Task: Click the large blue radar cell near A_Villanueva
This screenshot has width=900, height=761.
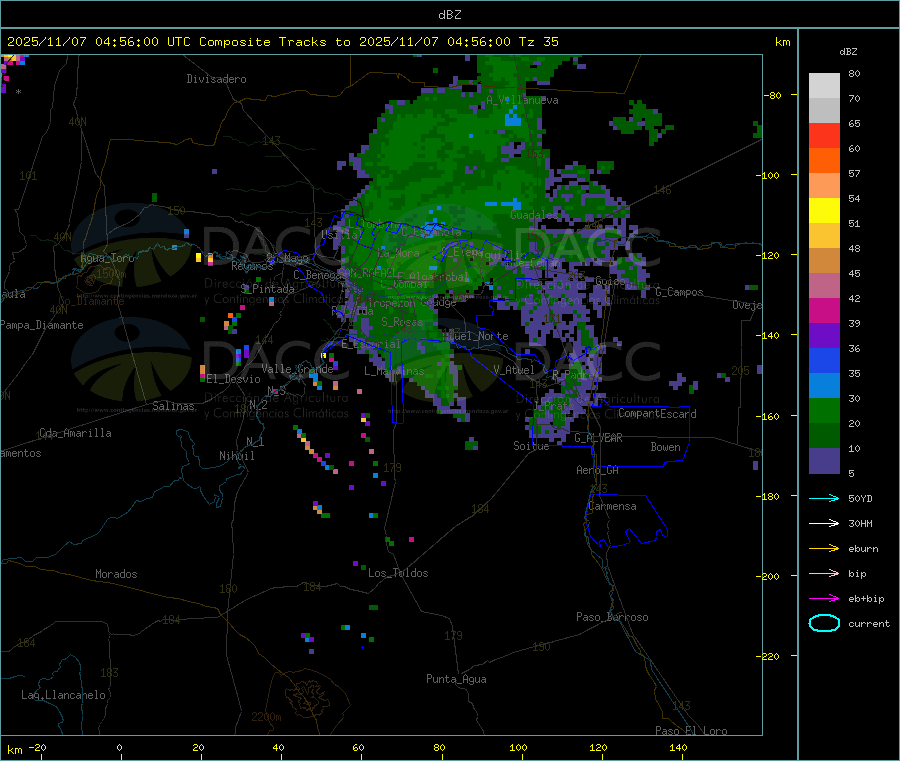Action: pos(513,119)
